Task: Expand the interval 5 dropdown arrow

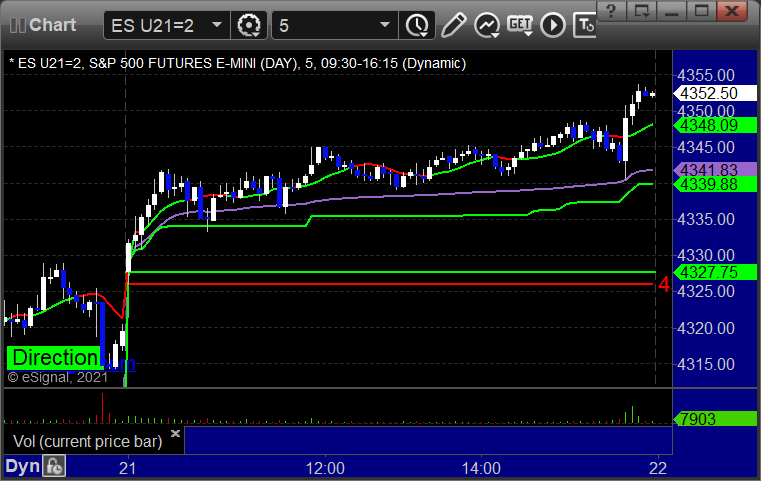Action: coord(385,24)
